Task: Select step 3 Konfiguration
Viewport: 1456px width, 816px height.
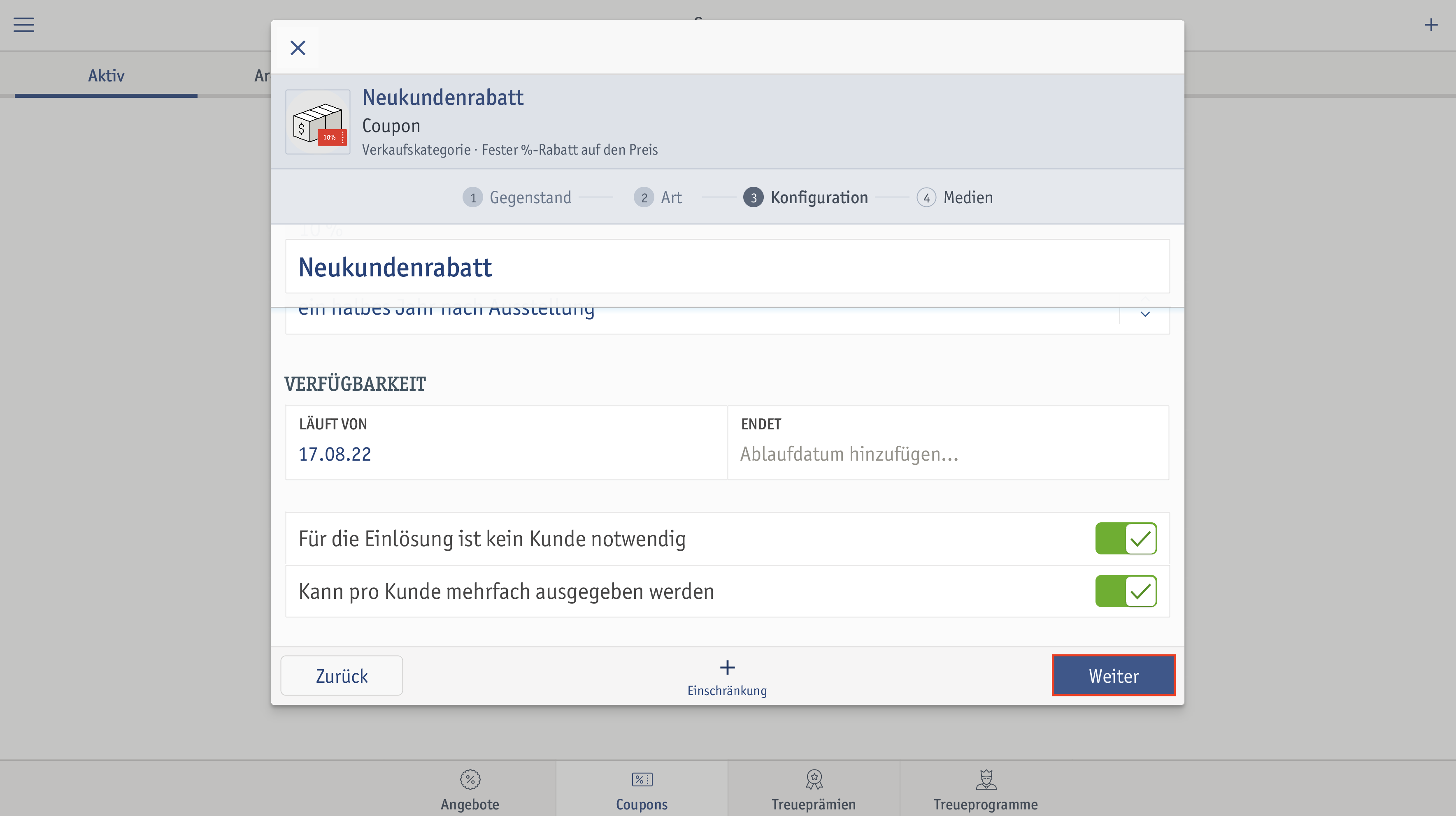Action: pyautogui.click(x=805, y=197)
